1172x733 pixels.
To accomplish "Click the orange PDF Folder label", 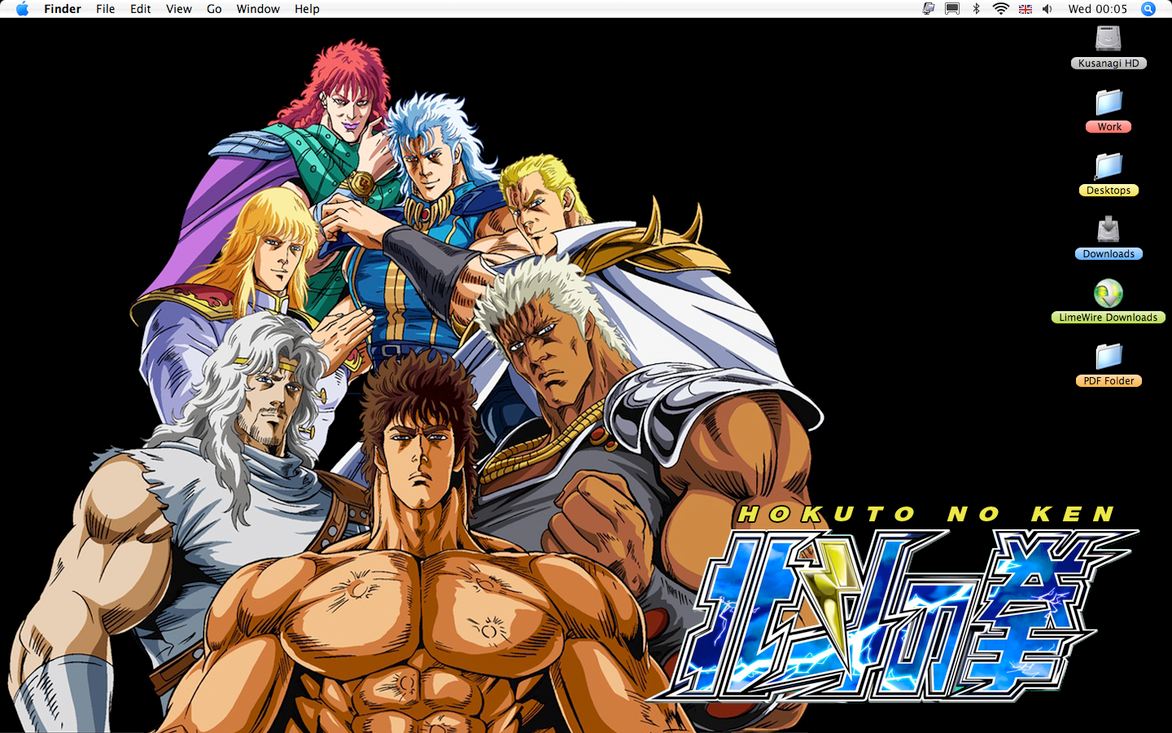I will click(1108, 381).
